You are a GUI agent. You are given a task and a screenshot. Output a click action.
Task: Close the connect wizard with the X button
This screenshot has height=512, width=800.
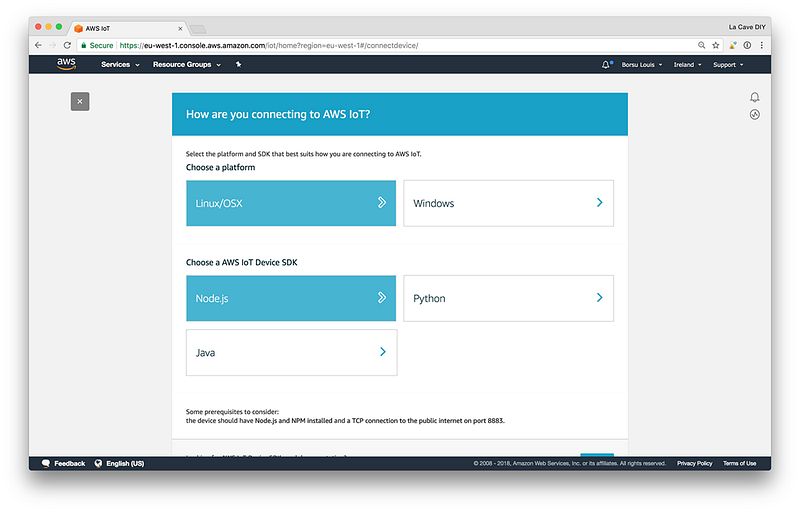[x=80, y=101]
